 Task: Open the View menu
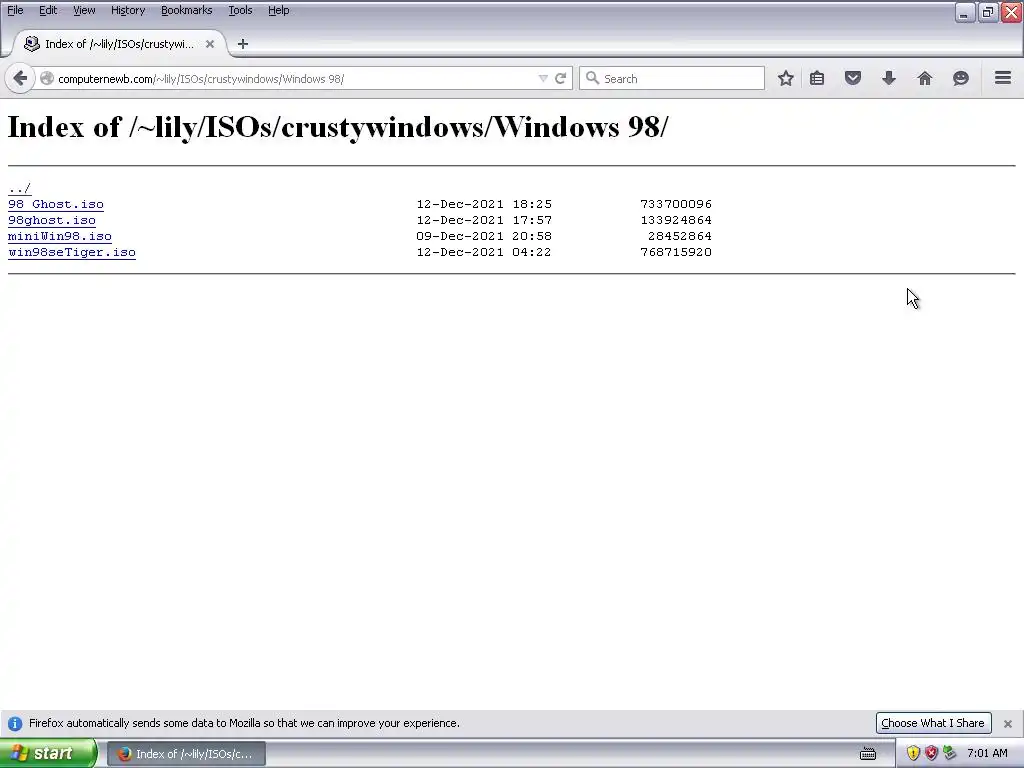point(84,10)
